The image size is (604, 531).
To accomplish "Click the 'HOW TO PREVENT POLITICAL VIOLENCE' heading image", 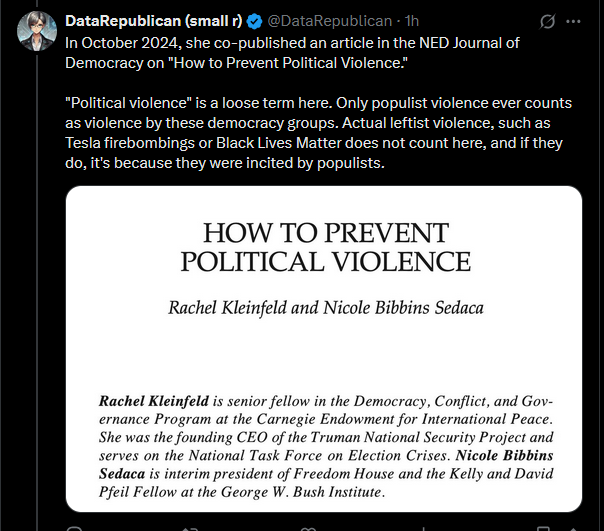I will point(326,247).
